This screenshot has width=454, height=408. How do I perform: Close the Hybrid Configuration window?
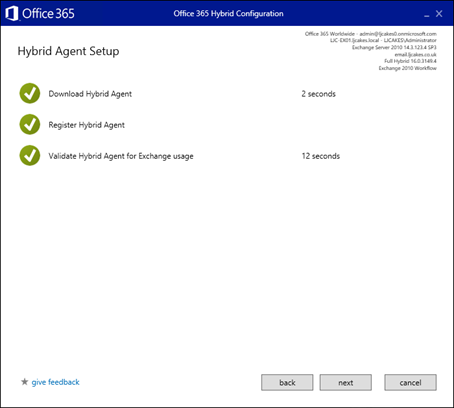tap(439, 14)
